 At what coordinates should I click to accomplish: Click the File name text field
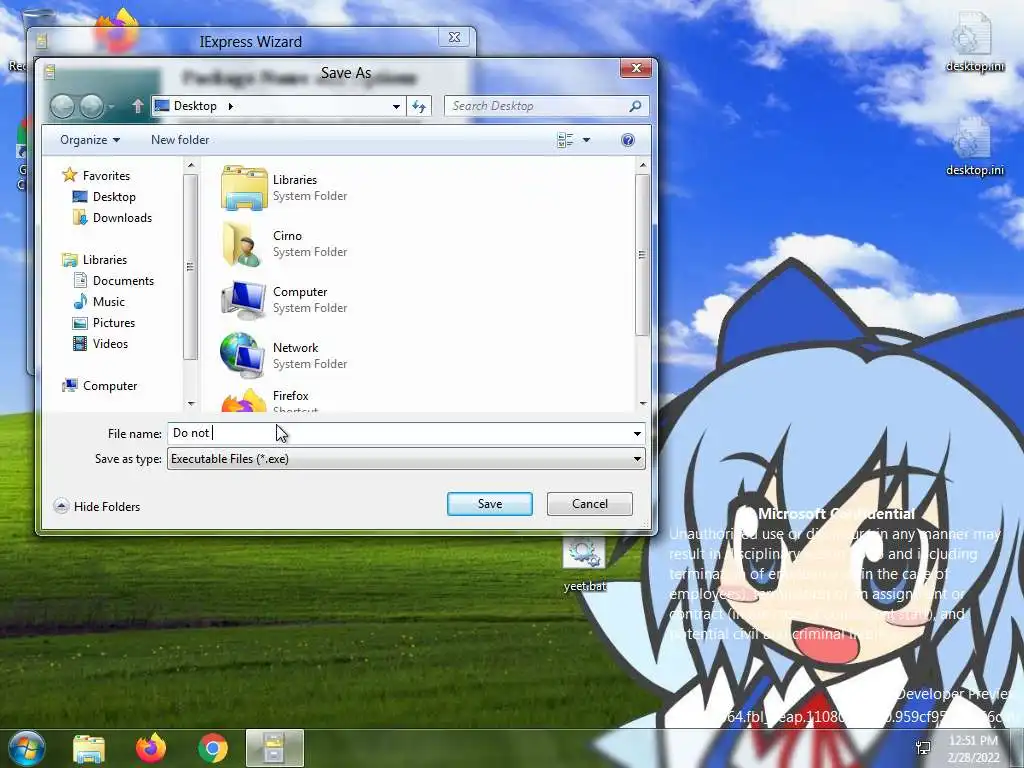(398, 433)
